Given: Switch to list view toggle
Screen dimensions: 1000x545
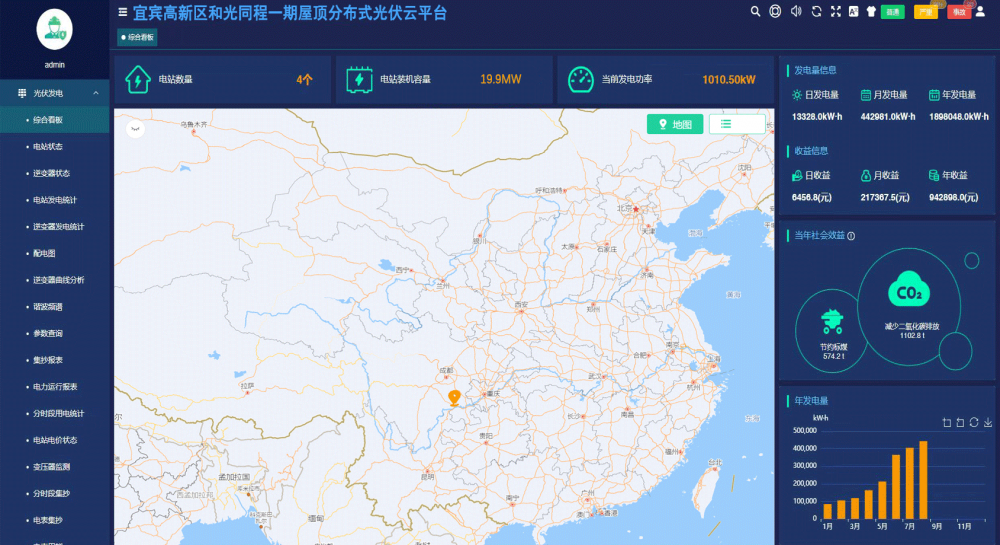Looking at the screenshot, I should 737,124.
